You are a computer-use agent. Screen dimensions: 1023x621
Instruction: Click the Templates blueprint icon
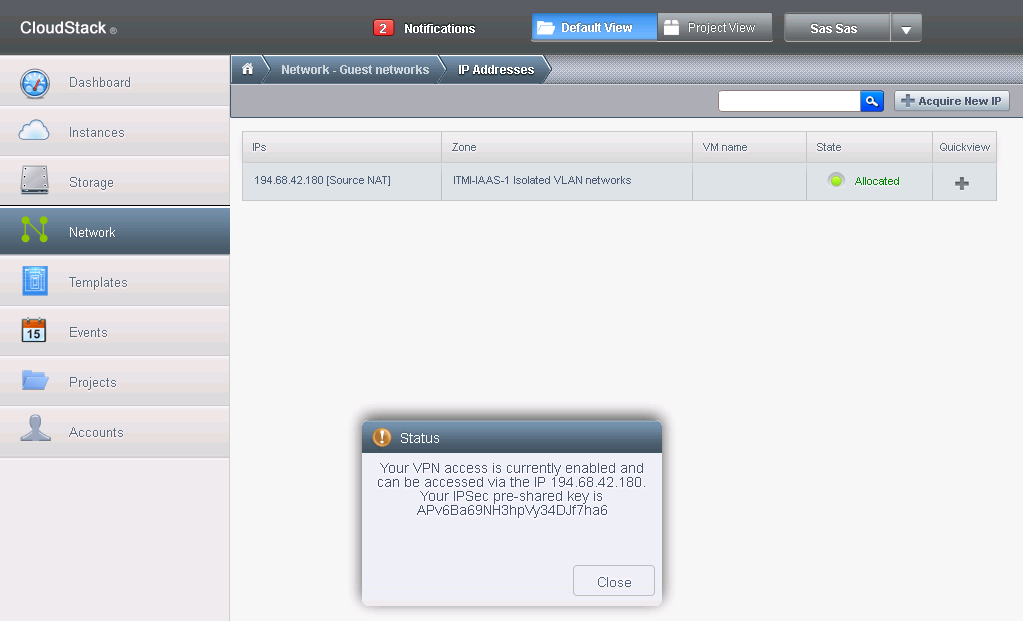pos(35,282)
